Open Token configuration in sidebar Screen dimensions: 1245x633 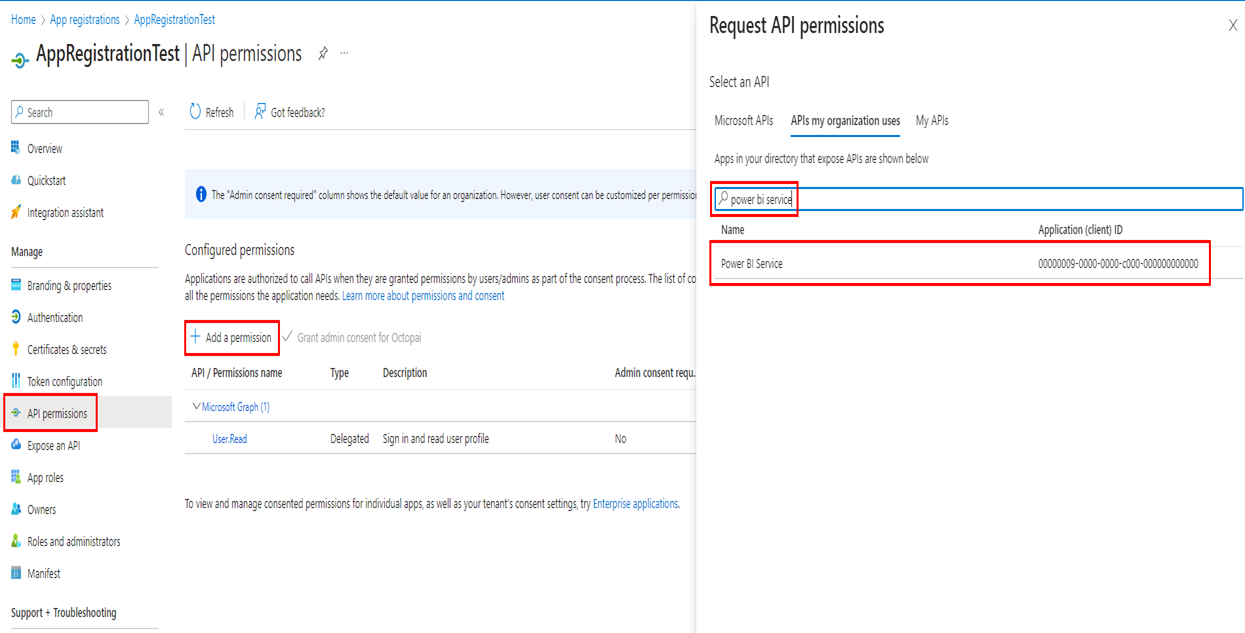click(x=64, y=382)
